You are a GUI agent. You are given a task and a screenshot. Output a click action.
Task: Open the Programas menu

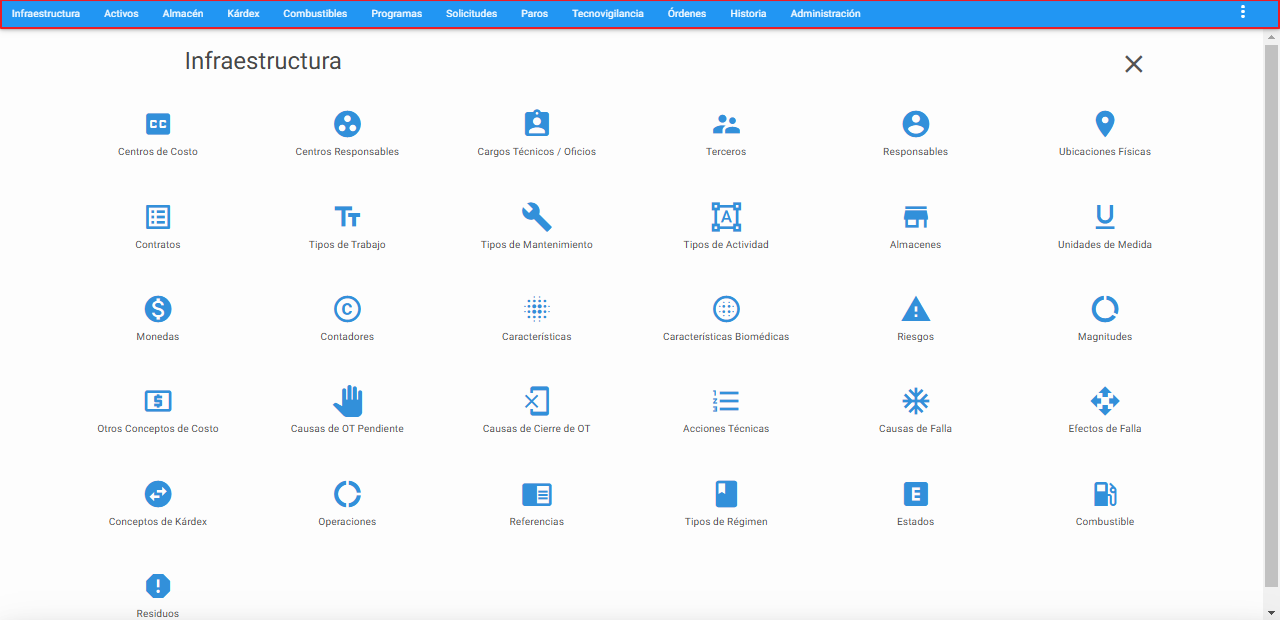coord(396,14)
